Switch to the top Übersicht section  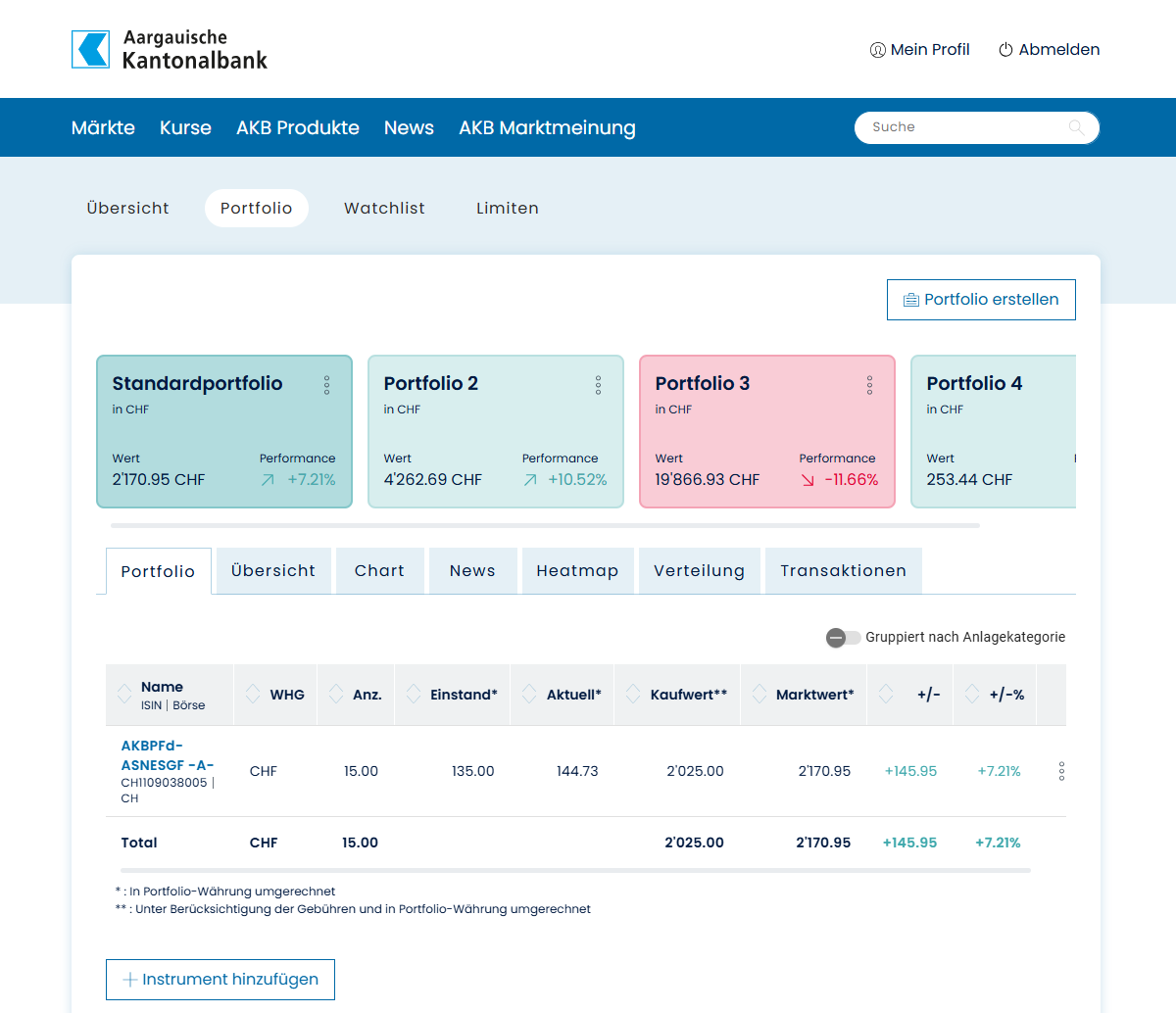[x=127, y=208]
